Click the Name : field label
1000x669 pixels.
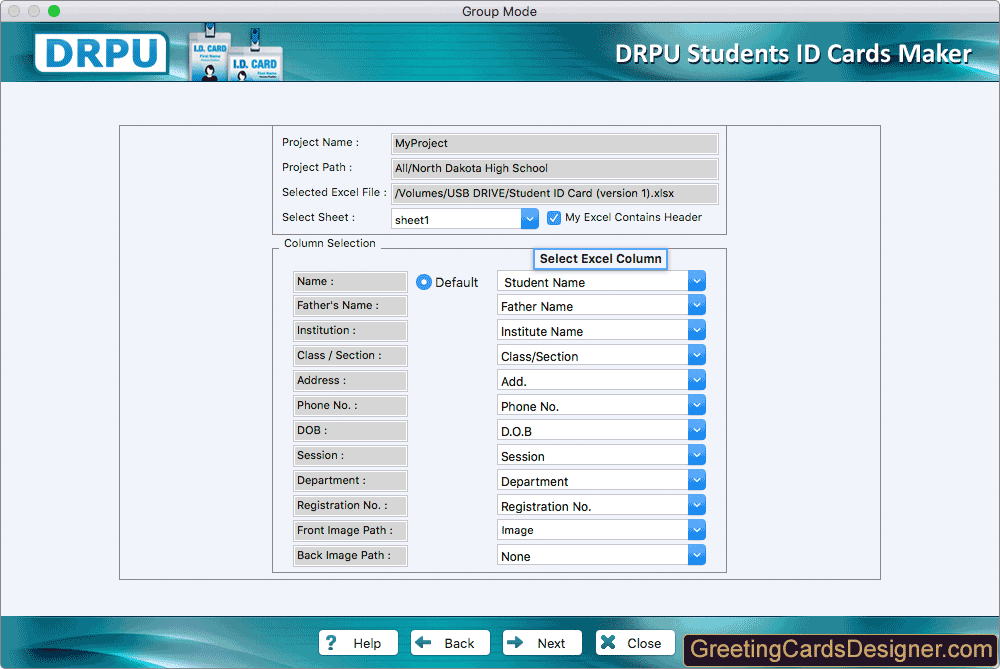tap(350, 281)
